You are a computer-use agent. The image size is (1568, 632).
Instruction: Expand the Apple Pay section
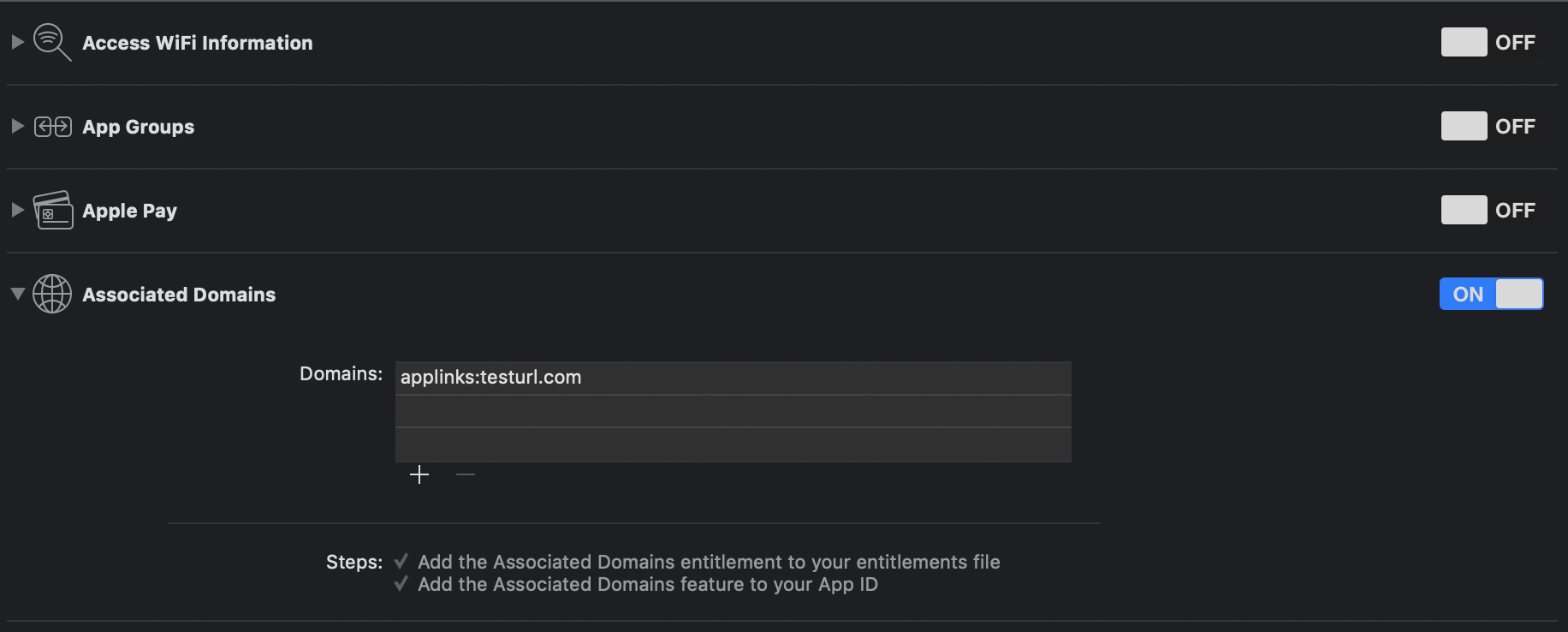(17, 210)
